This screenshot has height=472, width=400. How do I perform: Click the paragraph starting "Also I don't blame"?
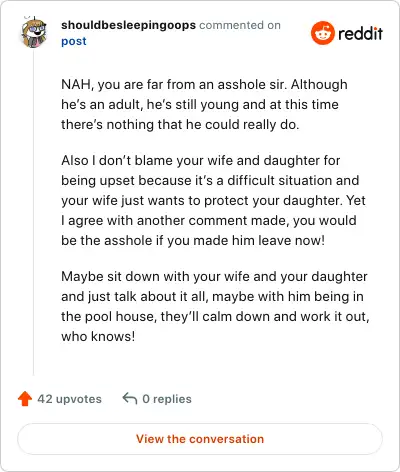click(x=213, y=200)
